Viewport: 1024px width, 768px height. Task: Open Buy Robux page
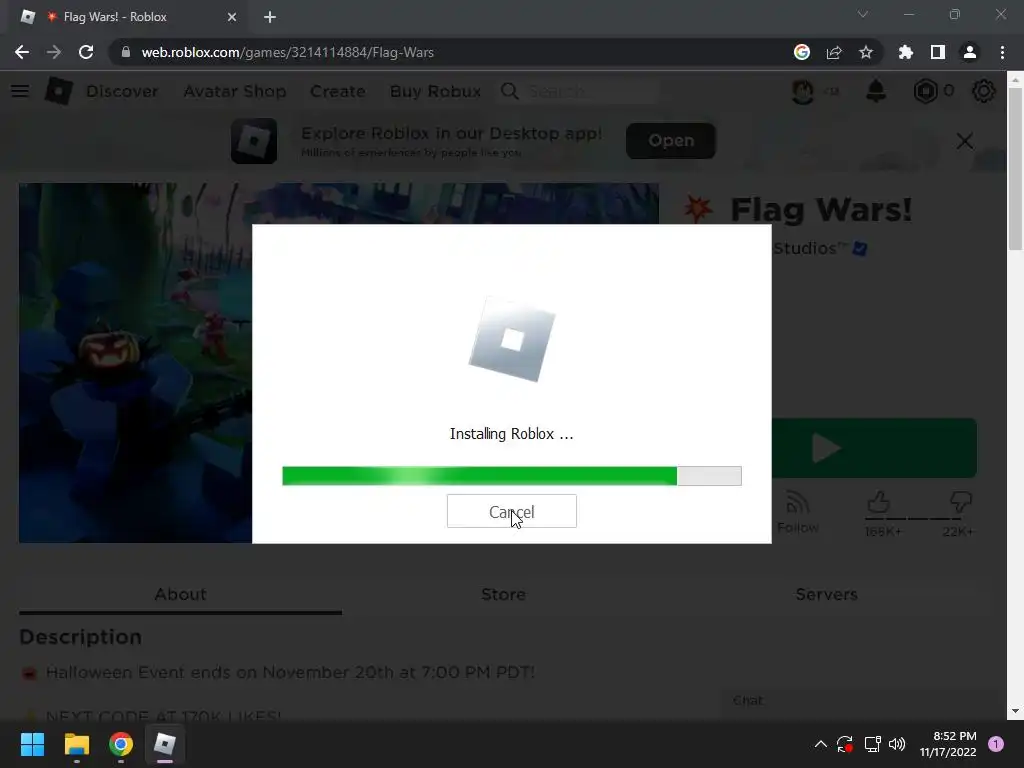[x=436, y=91]
